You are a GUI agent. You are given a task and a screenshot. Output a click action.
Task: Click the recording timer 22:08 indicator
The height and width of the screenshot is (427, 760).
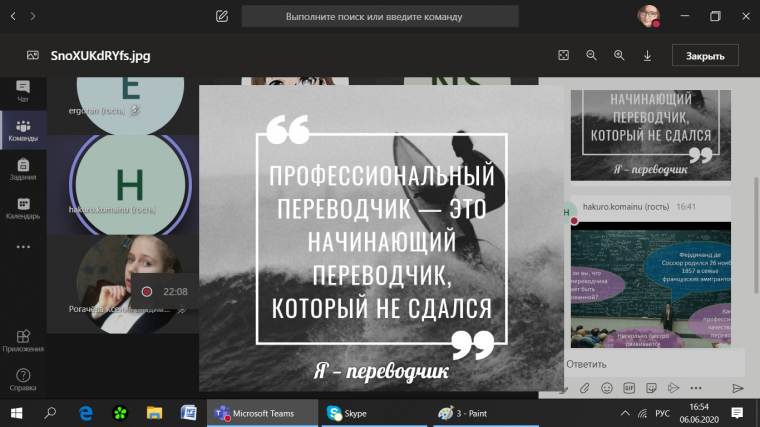click(165, 291)
